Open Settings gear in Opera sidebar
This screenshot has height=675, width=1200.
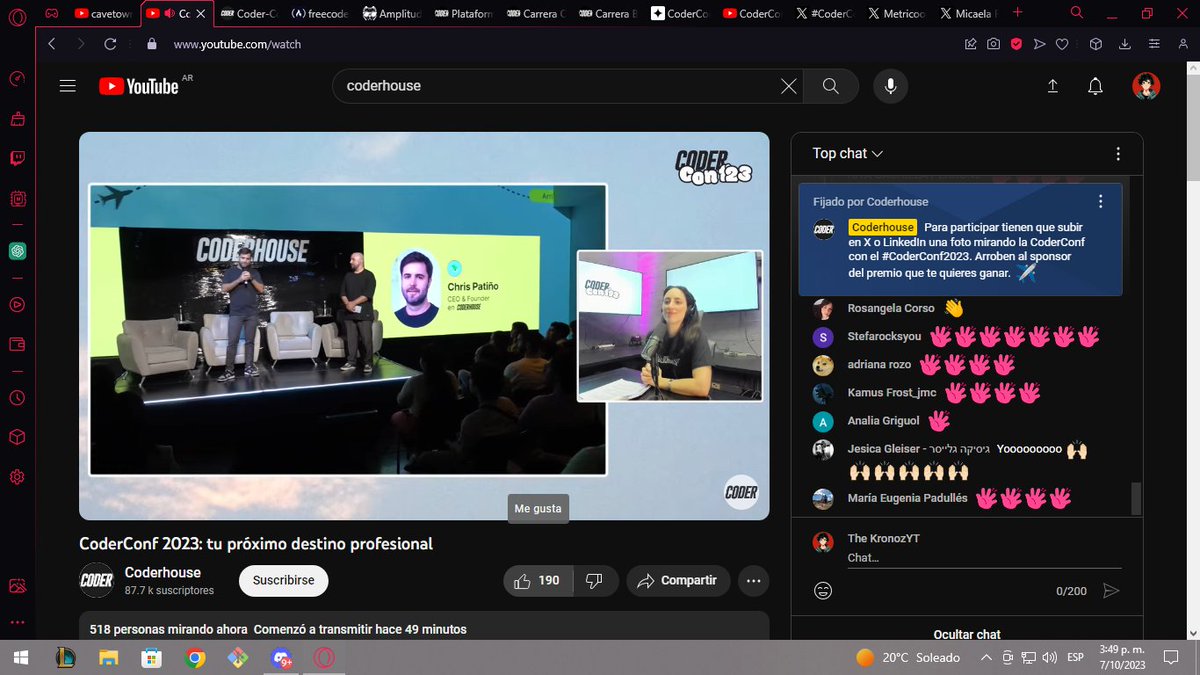pyautogui.click(x=17, y=477)
